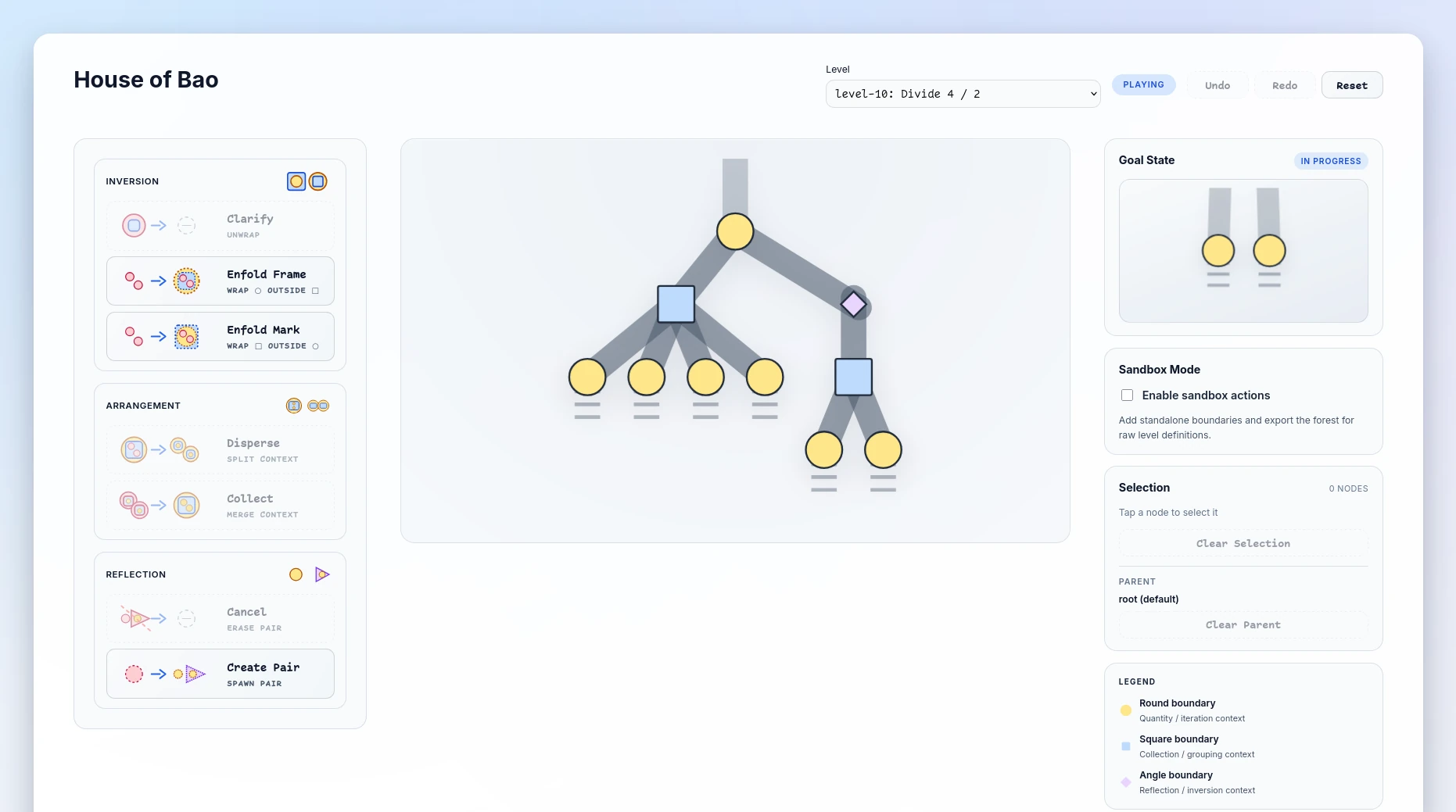Select the Create Pair spawn action

click(x=220, y=674)
